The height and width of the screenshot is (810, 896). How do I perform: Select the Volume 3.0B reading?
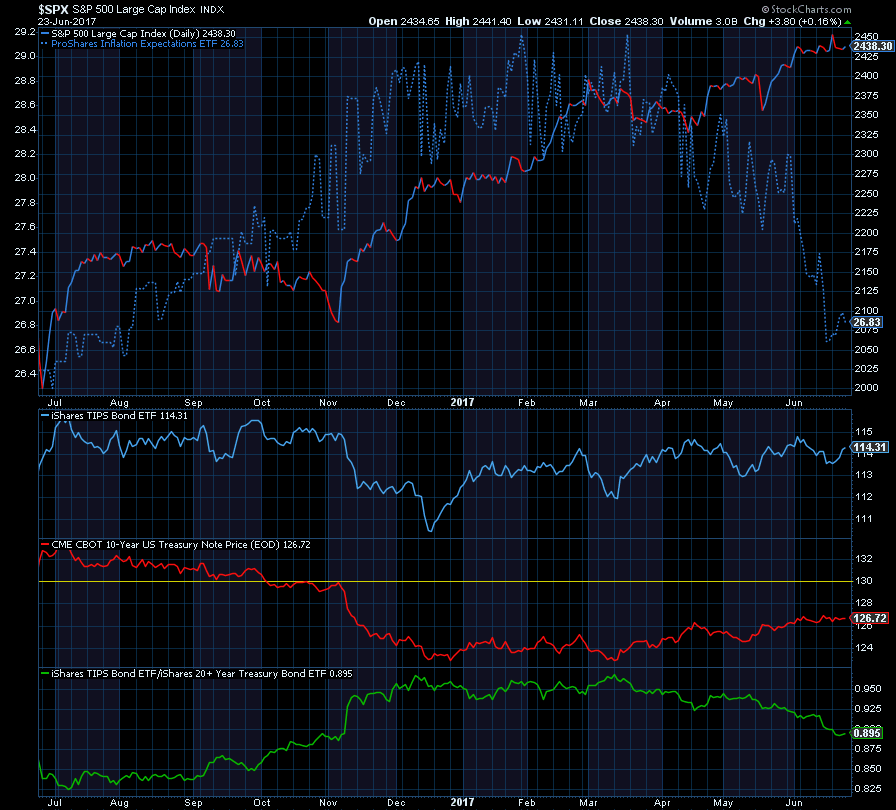click(703, 21)
